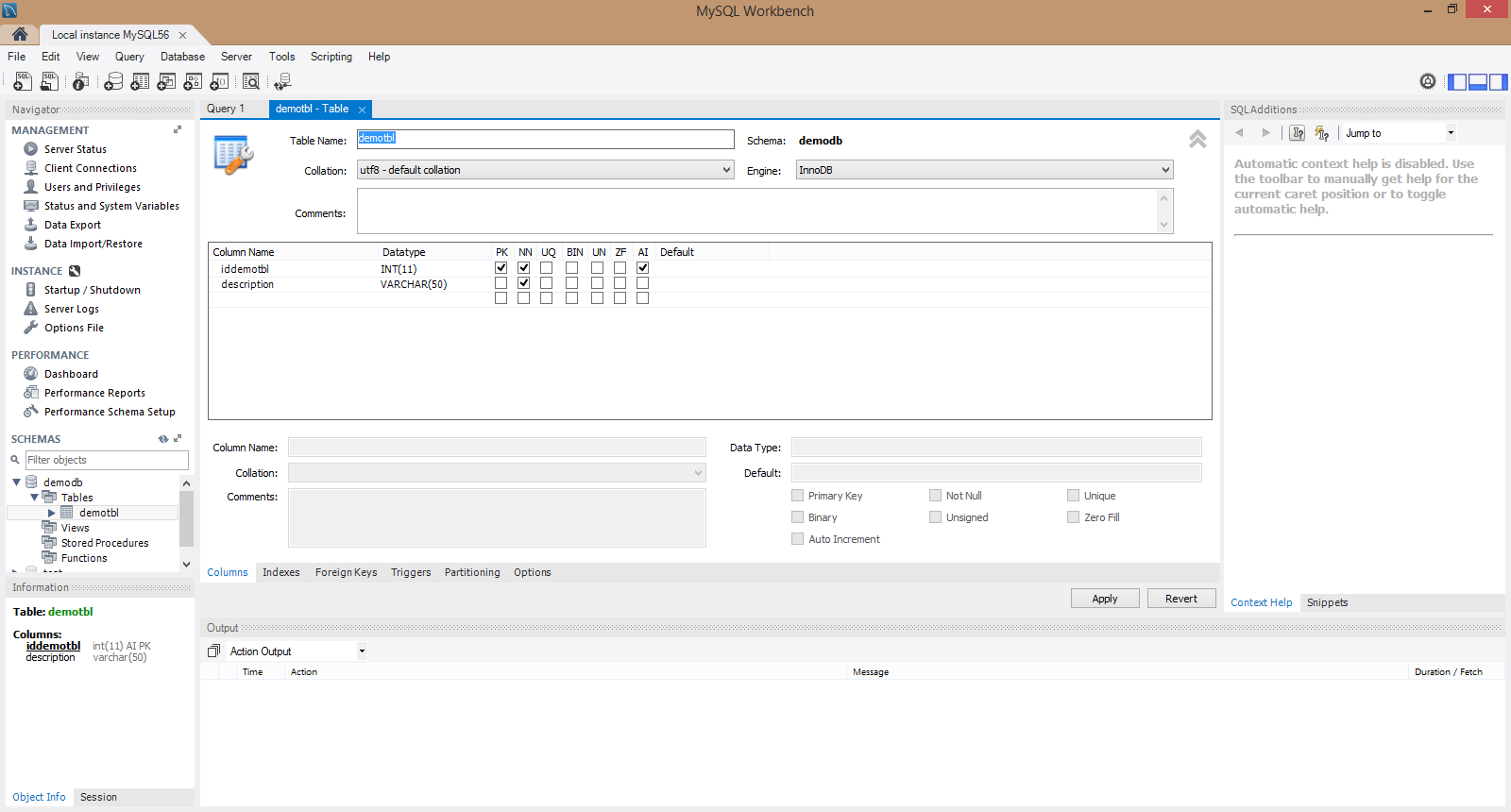Open the table Collation dropdown
This screenshot has height=812, width=1511.
[545, 170]
